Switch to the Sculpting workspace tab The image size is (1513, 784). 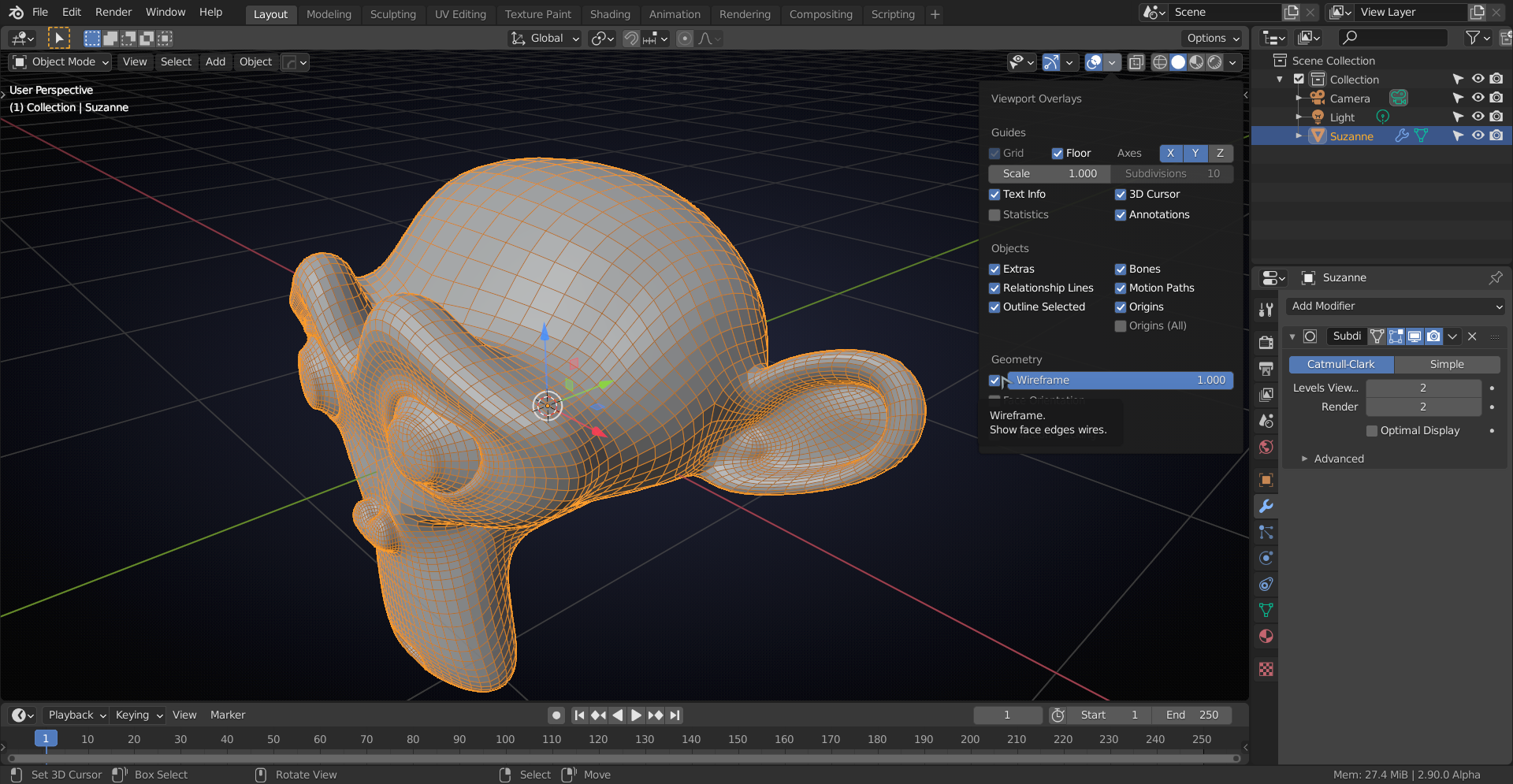pyautogui.click(x=392, y=14)
